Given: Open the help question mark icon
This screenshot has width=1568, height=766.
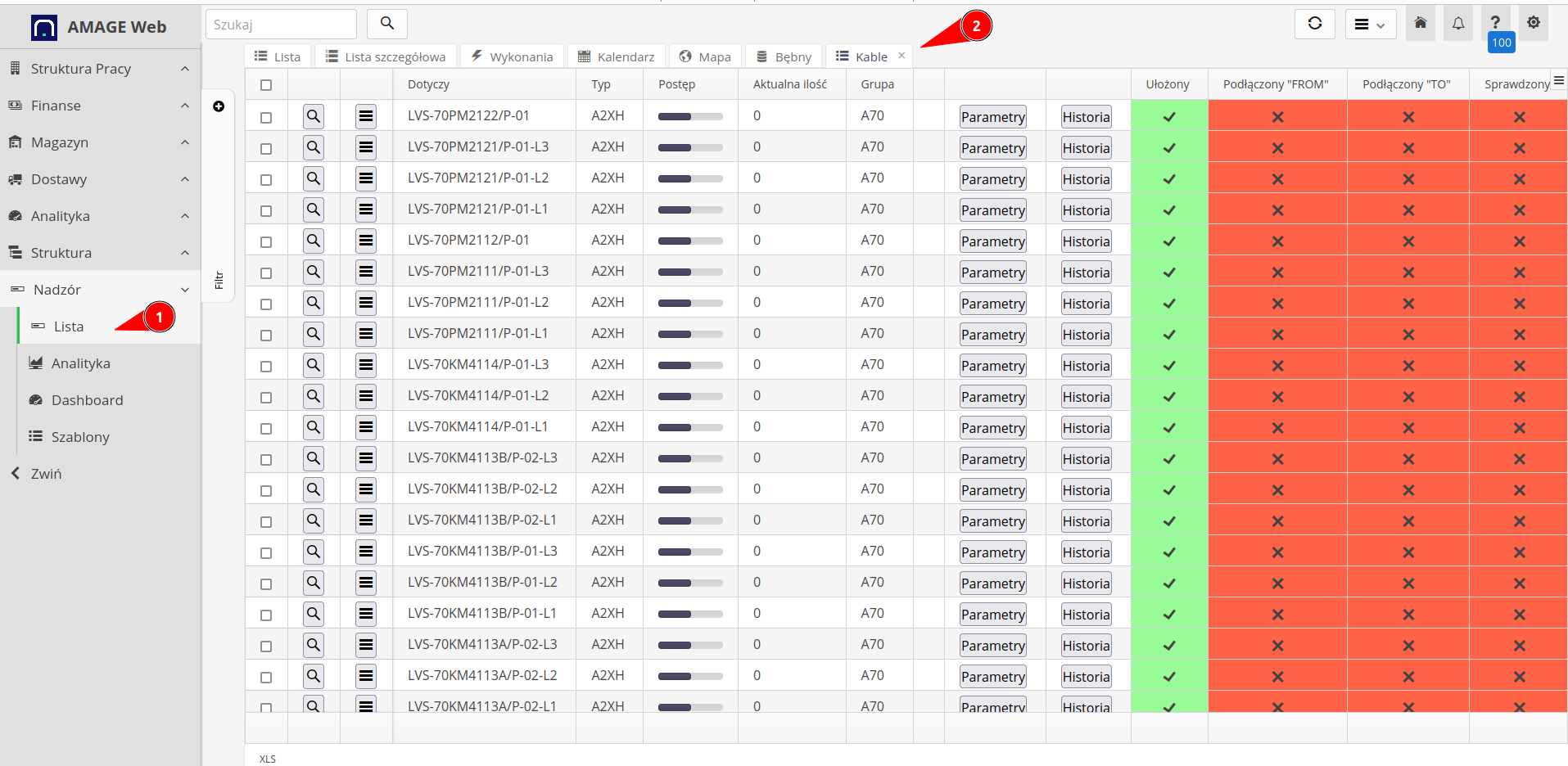Looking at the screenshot, I should [x=1495, y=20].
